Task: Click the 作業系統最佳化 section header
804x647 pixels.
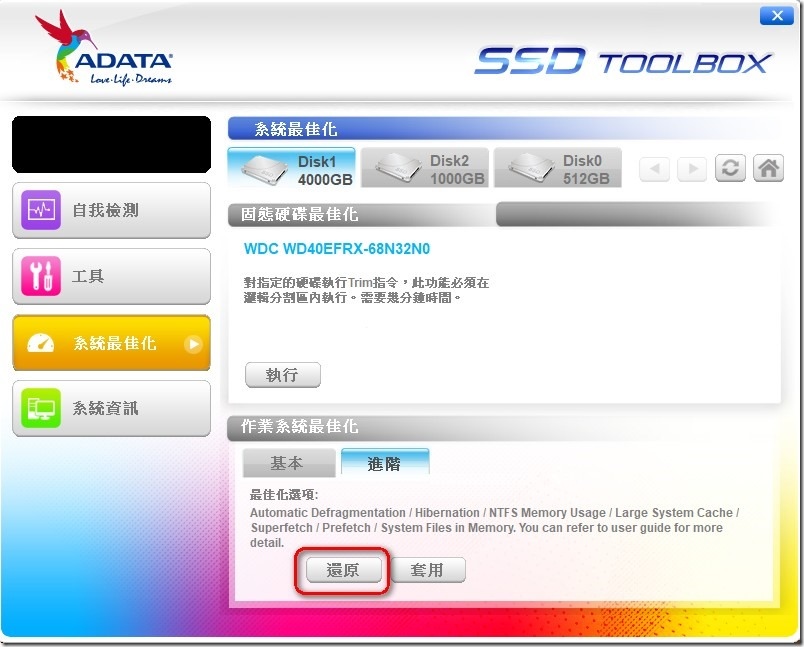Action: pyautogui.click(x=299, y=426)
